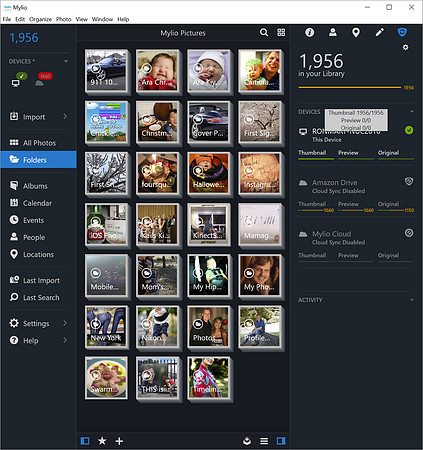Image resolution: width=423 pixels, height=450 pixels.
Task: Toggle the left sidebar panel icon at bottom
Action: (85, 441)
